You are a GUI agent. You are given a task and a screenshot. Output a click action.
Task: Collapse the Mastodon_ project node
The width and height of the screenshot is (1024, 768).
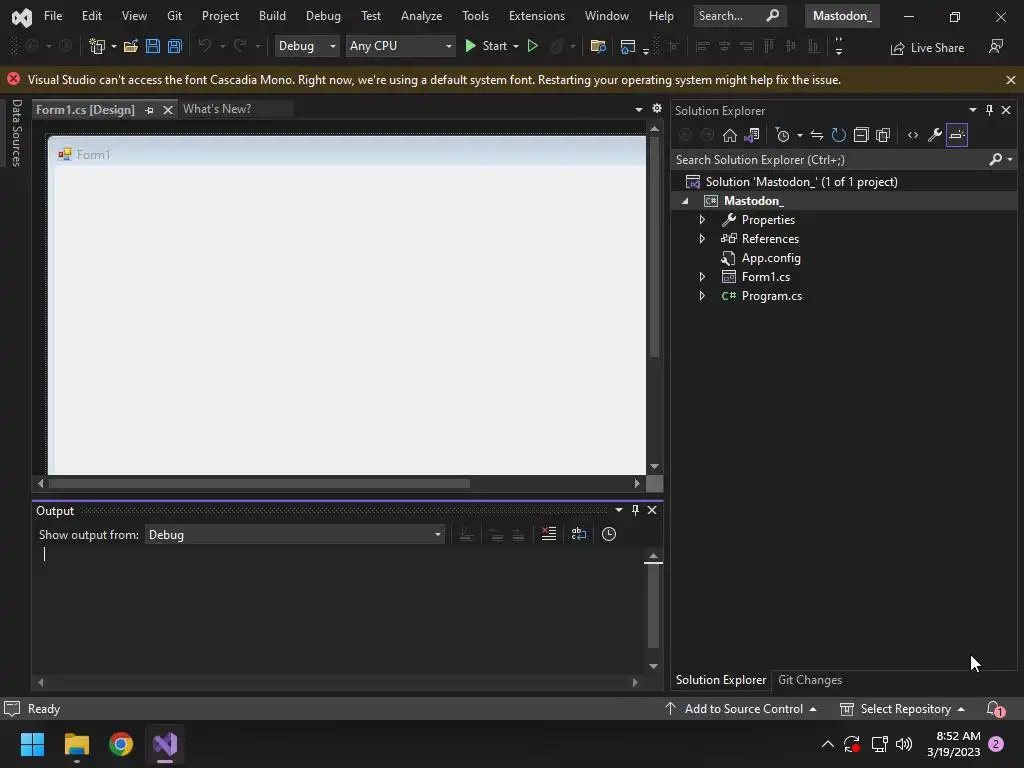coord(685,201)
